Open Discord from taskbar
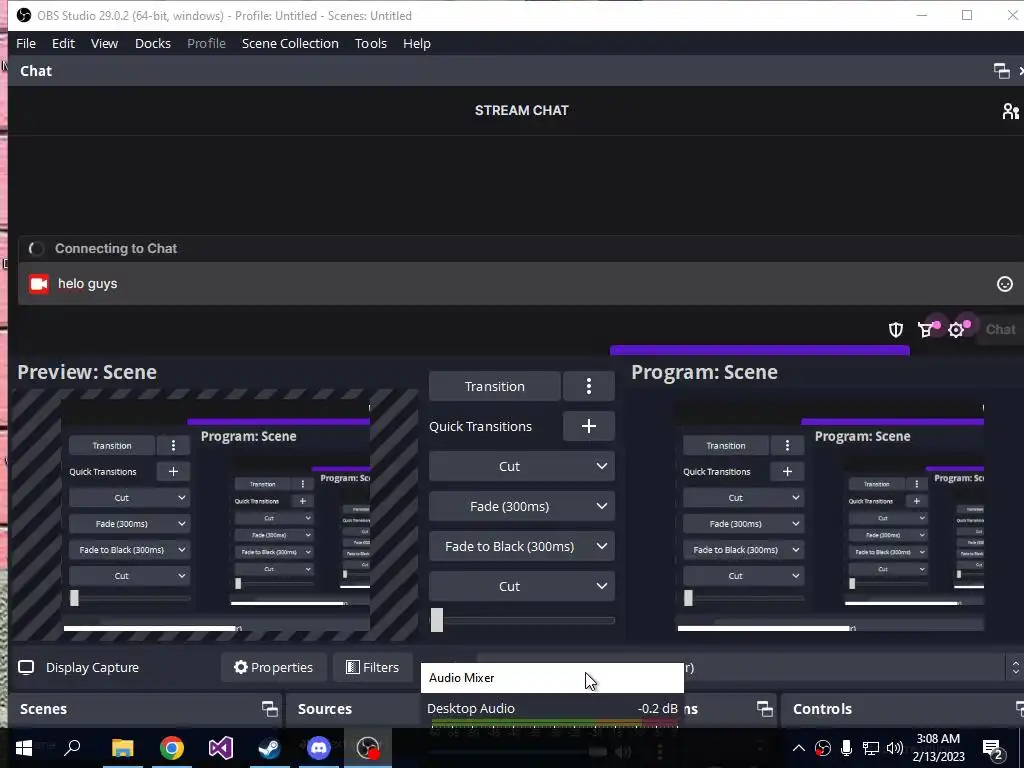This screenshot has width=1024, height=768. (319, 748)
